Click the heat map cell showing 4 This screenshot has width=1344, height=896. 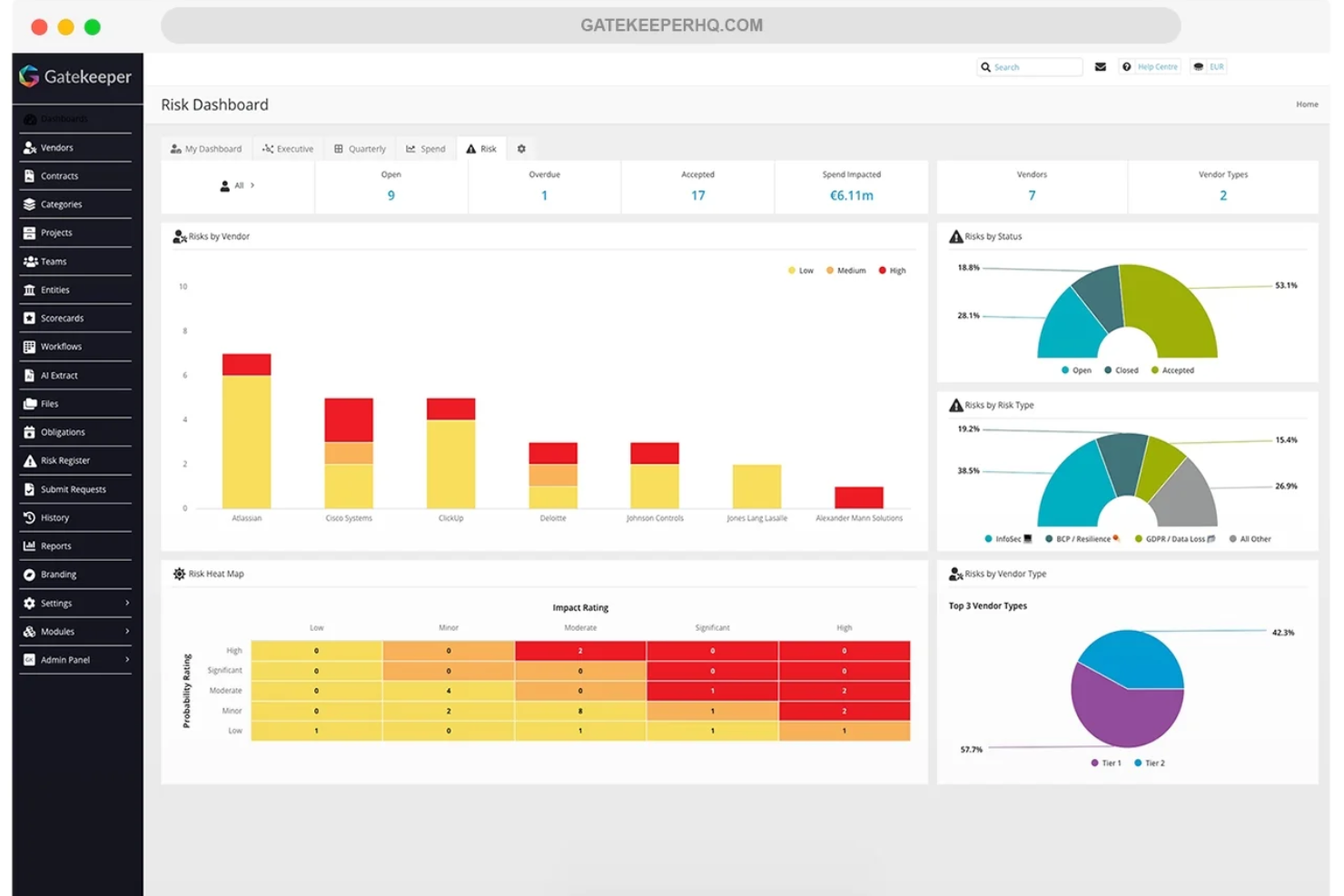(x=449, y=691)
